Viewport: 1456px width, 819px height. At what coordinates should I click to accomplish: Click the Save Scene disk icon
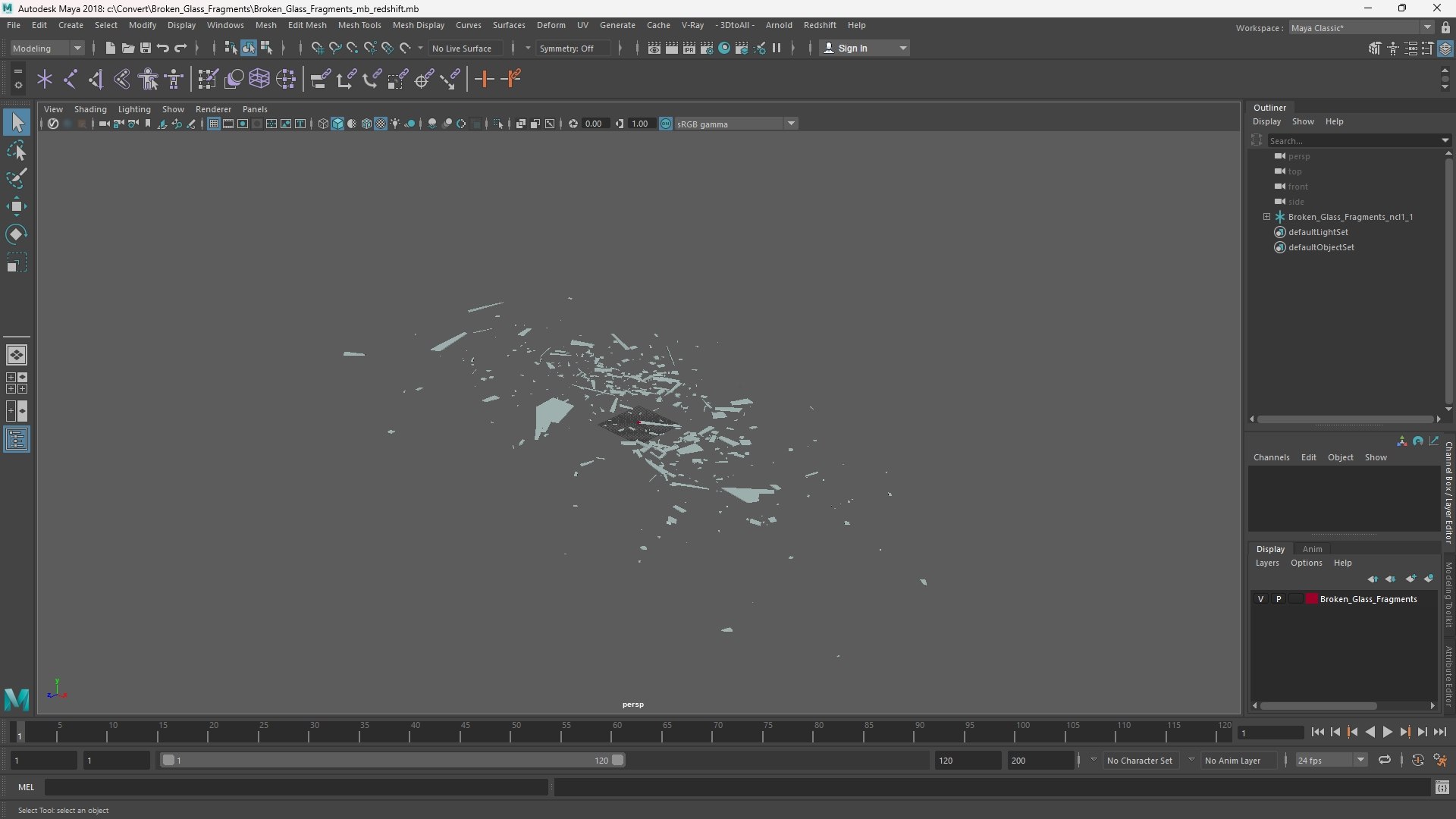(x=146, y=49)
